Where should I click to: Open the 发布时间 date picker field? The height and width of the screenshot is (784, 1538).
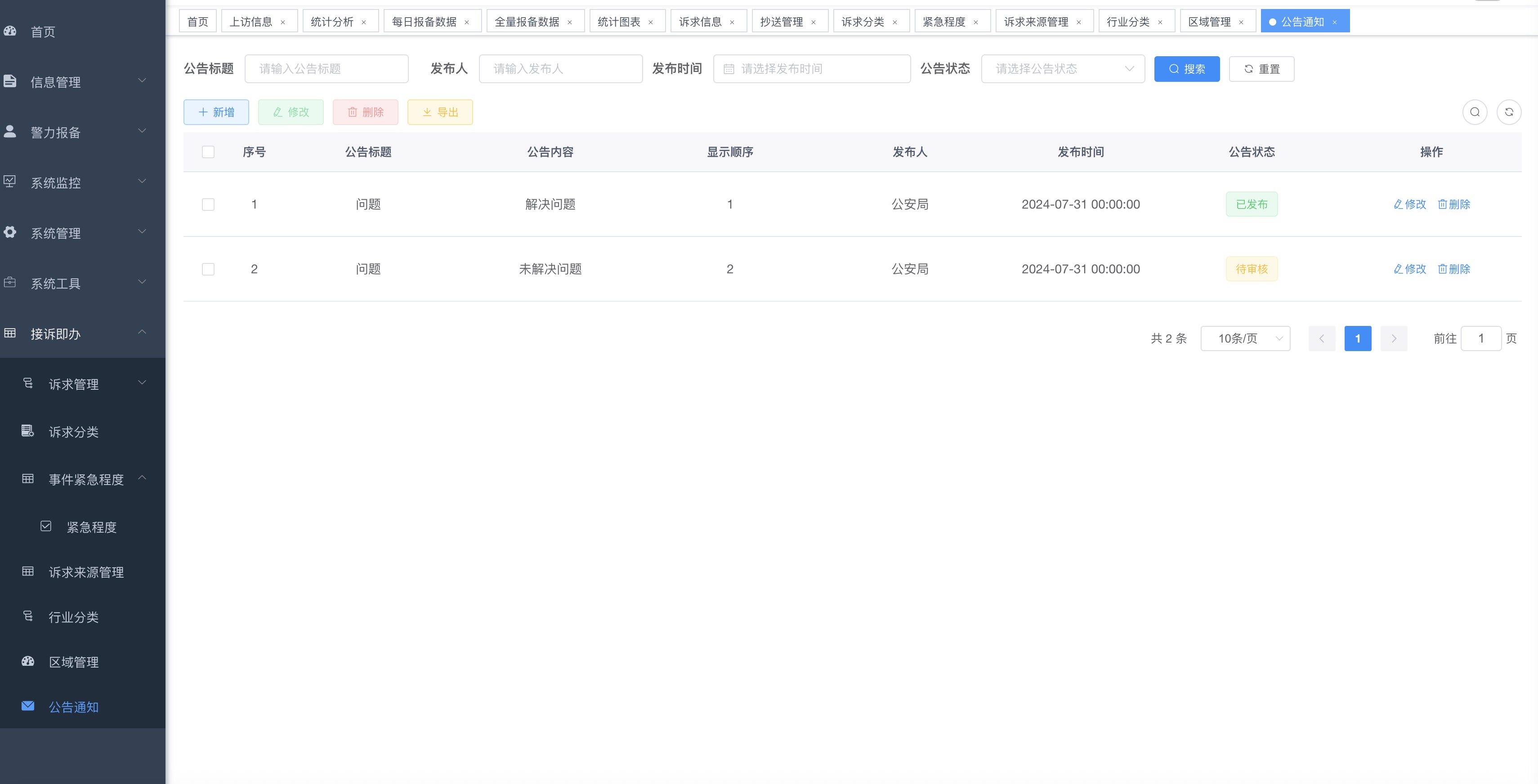[x=812, y=69]
